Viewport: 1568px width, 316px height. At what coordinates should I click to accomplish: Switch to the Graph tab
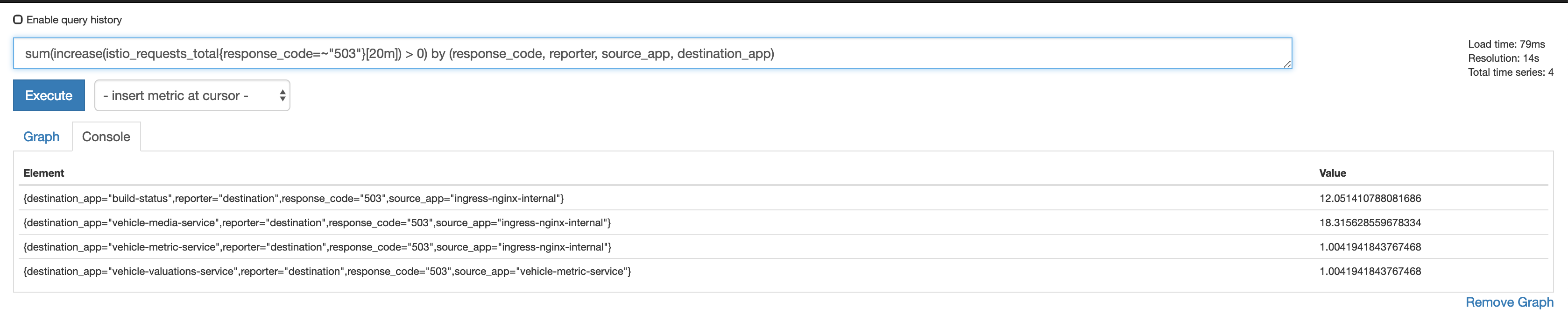coord(42,136)
